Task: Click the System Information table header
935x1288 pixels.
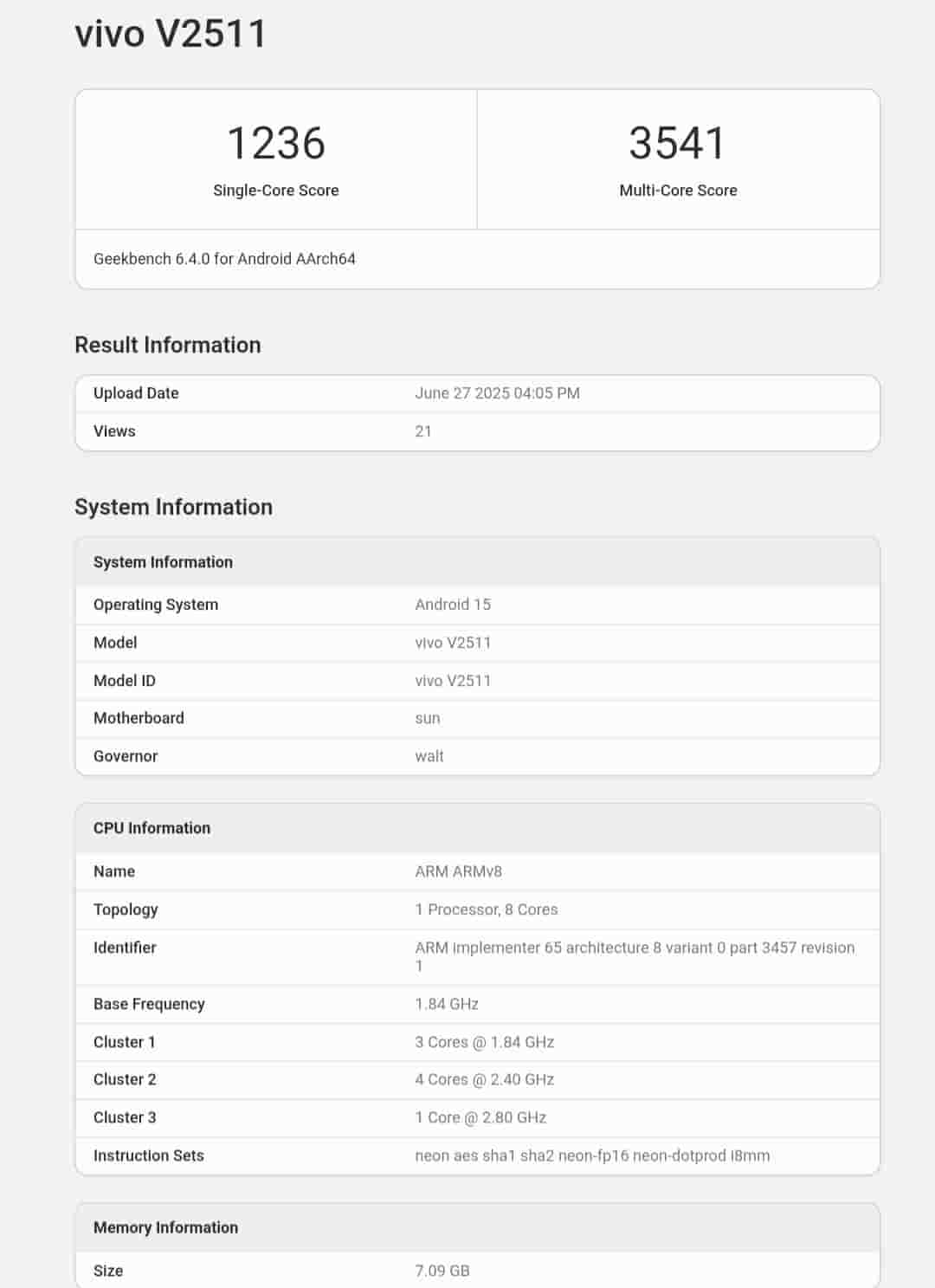Action: [163, 562]
